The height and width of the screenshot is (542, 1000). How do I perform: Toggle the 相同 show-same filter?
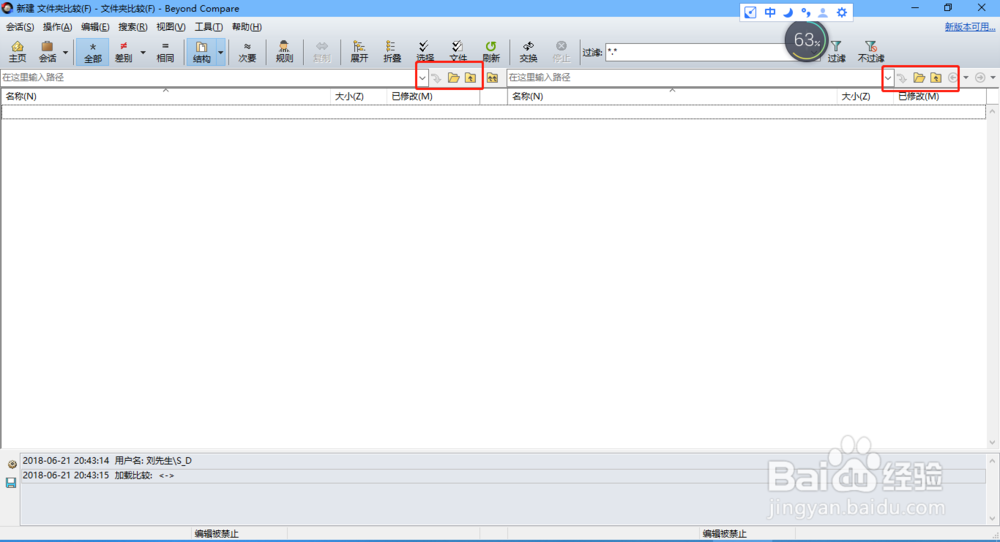point(165,52)
